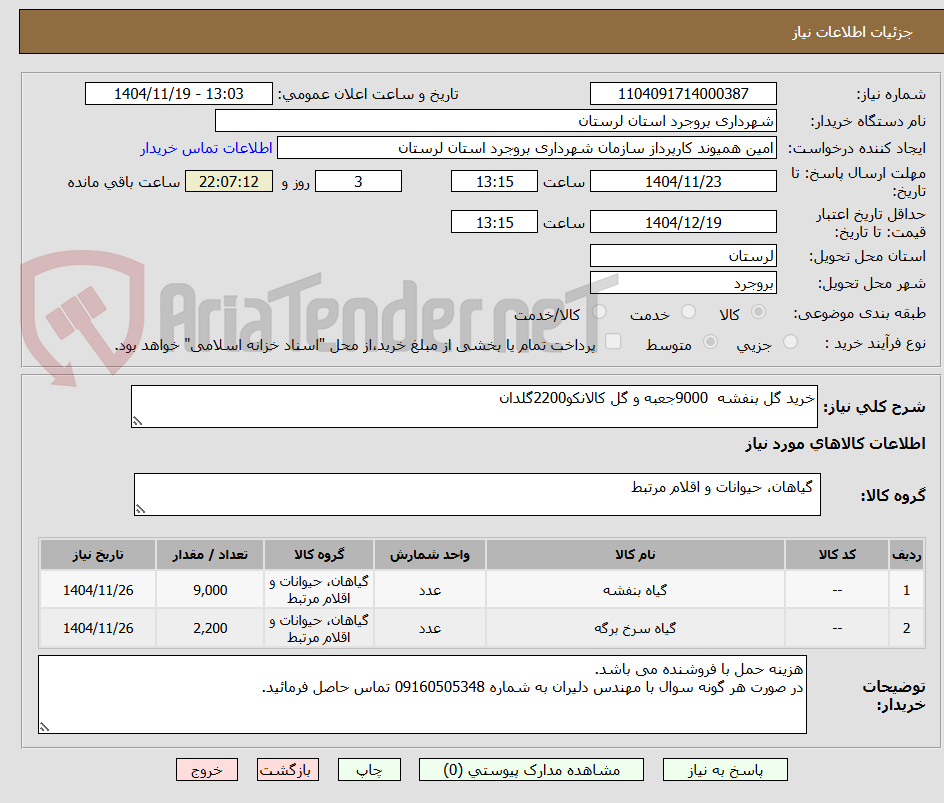Click the response deadline time 13:15
Screen dimensions: 944x803
(x=494, y=181)
